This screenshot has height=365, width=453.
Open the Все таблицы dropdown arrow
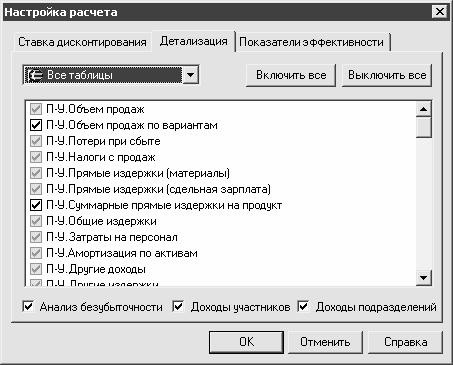pos(190,75)
